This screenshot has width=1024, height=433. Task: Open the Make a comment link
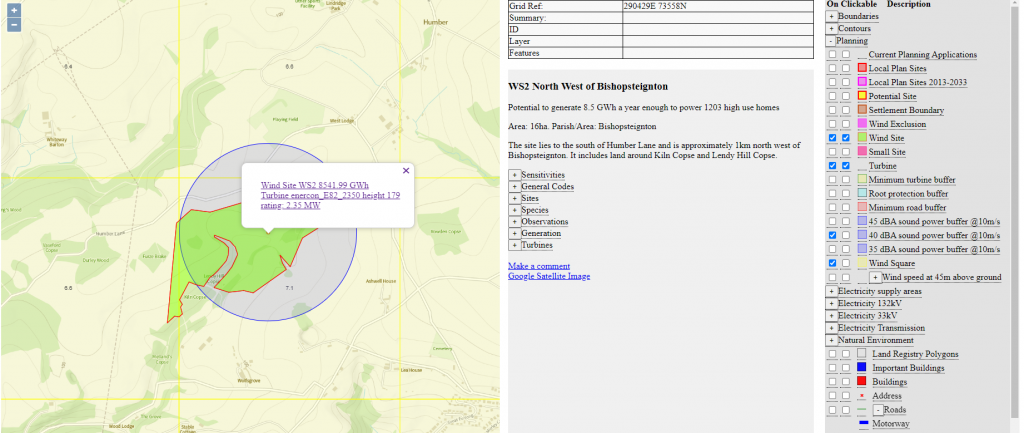coord(539,266)
